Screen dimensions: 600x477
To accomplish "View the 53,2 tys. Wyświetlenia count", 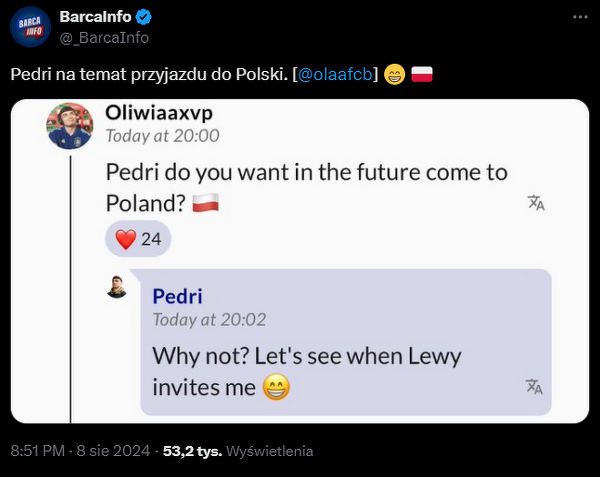I will click(x=228, y=451).
